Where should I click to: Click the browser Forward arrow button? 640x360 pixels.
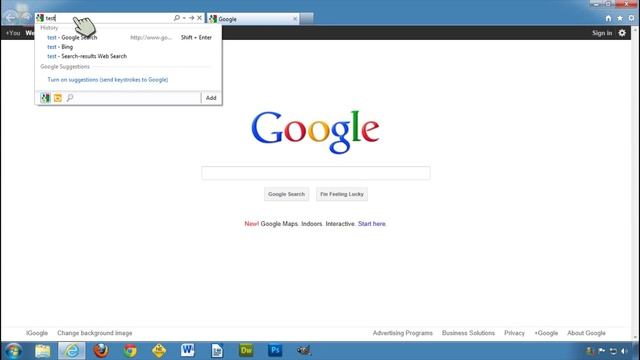coord(26,18)
